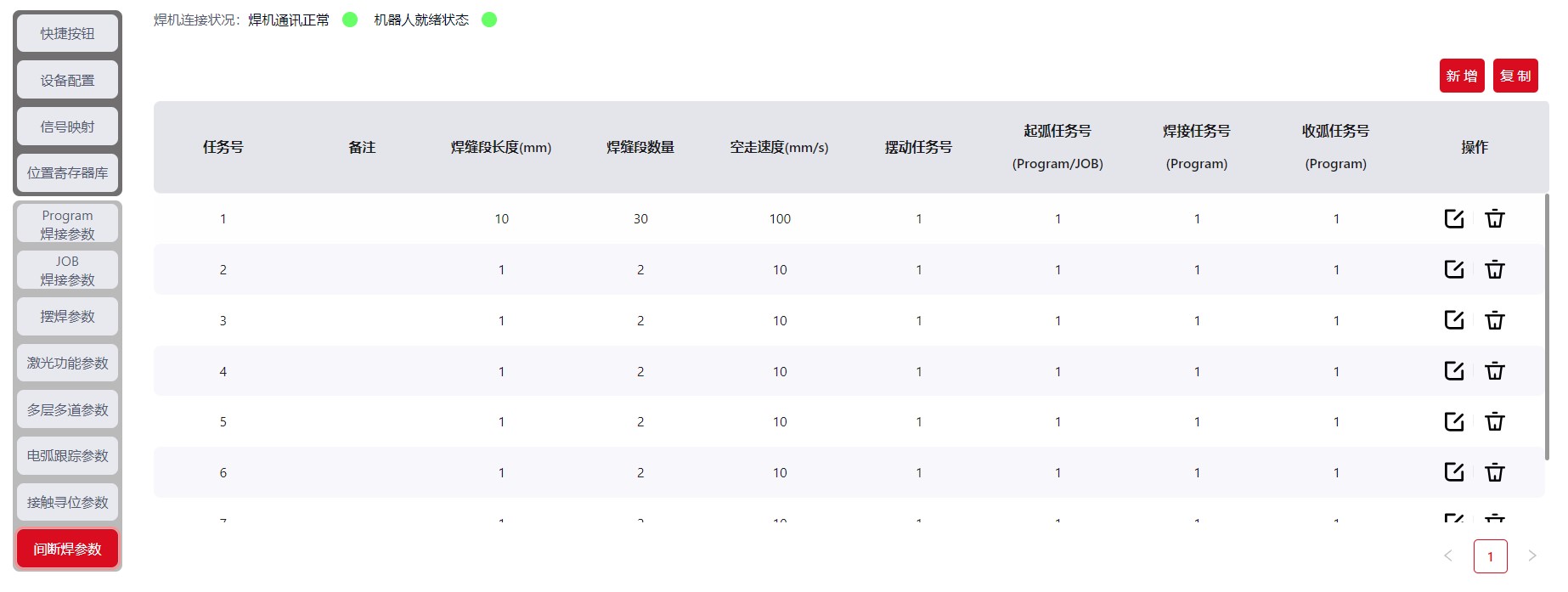Select the Program 焊接参数 tab
The width and height of the screenshot is (1568, 592).
coord(67,224)
